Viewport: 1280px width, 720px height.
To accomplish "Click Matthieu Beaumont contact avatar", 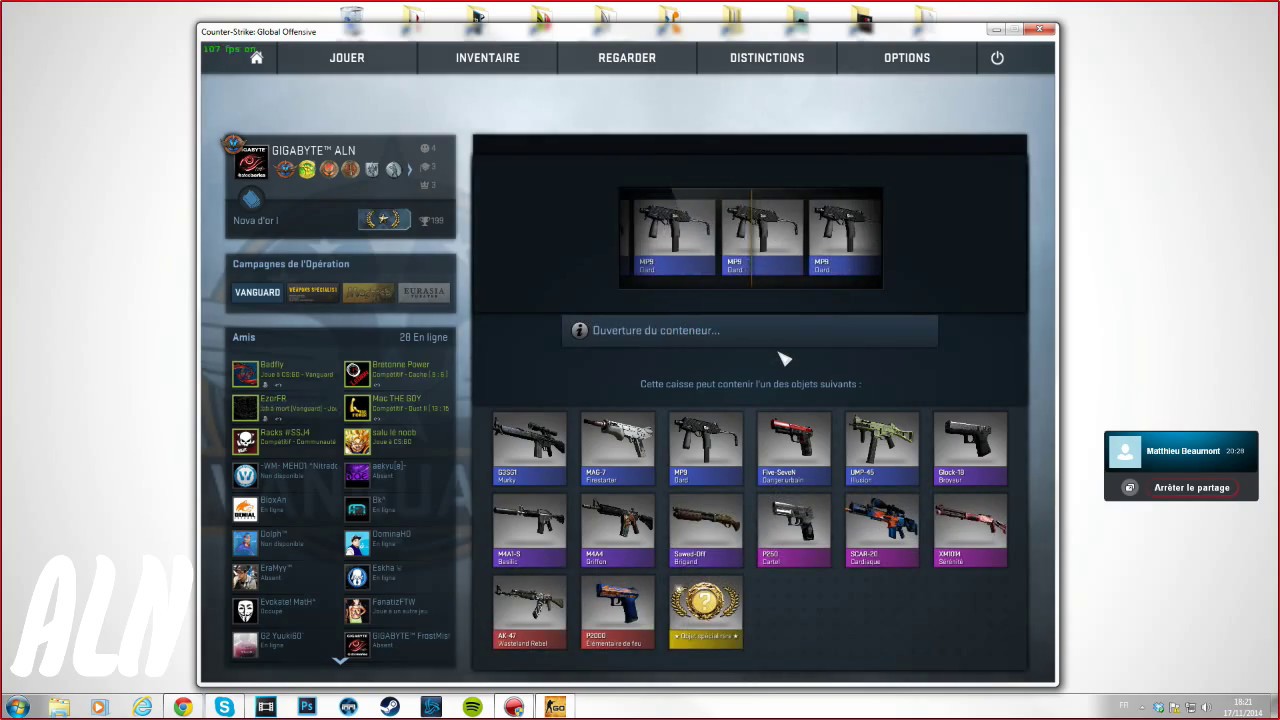I will (1125, 452).
